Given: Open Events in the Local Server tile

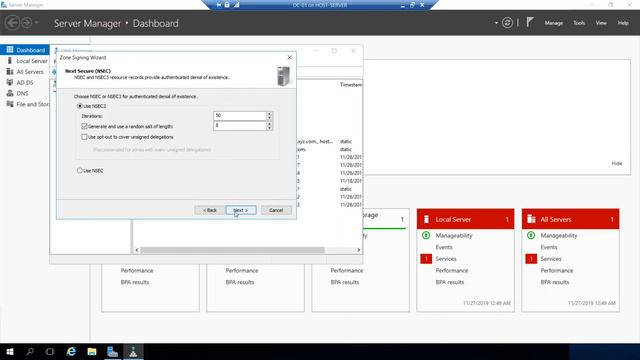Looking at the screenshot, I should pyautogui.click(x=444, y=247).
